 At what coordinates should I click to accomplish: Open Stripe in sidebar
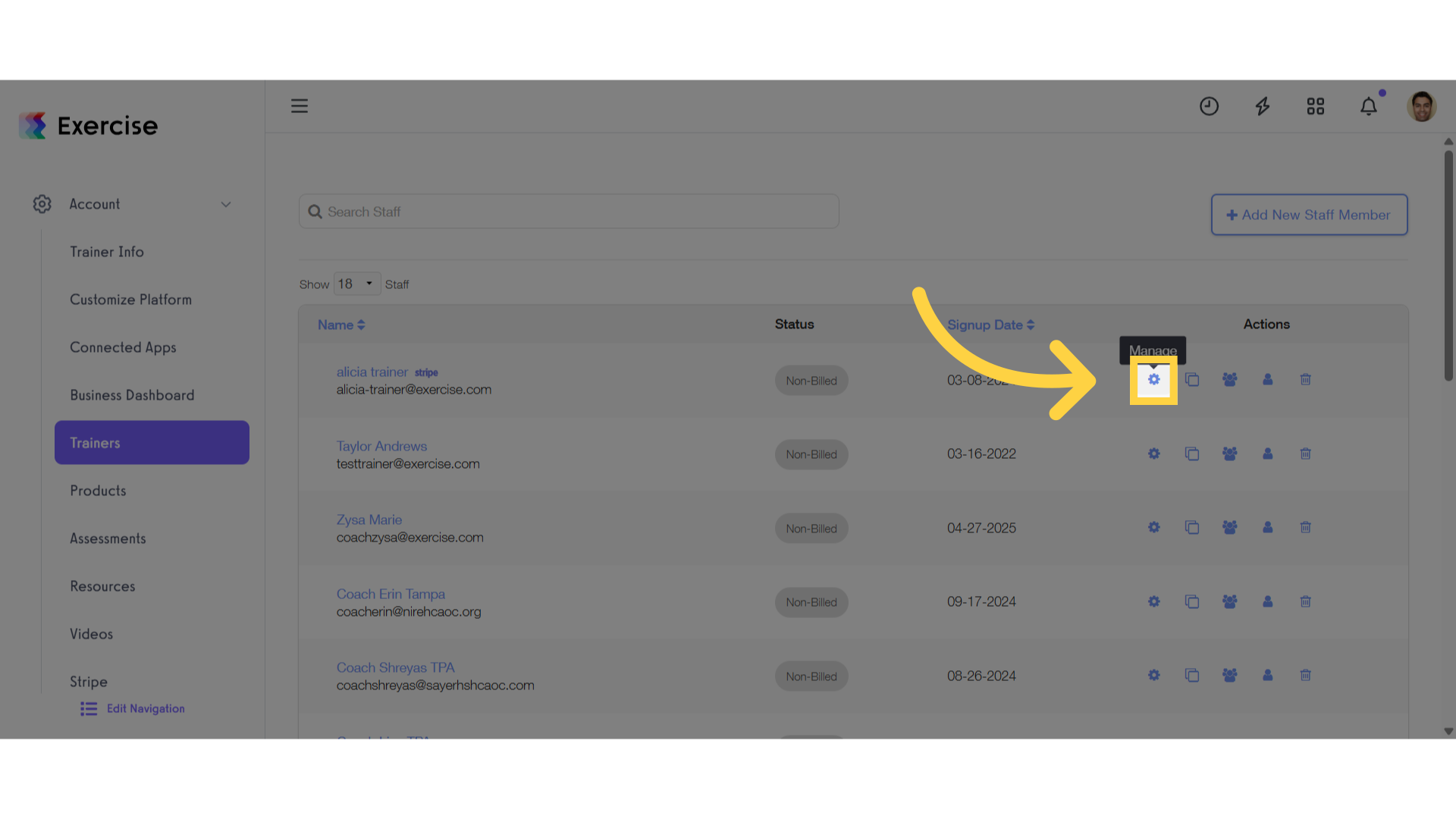[89, 682]
